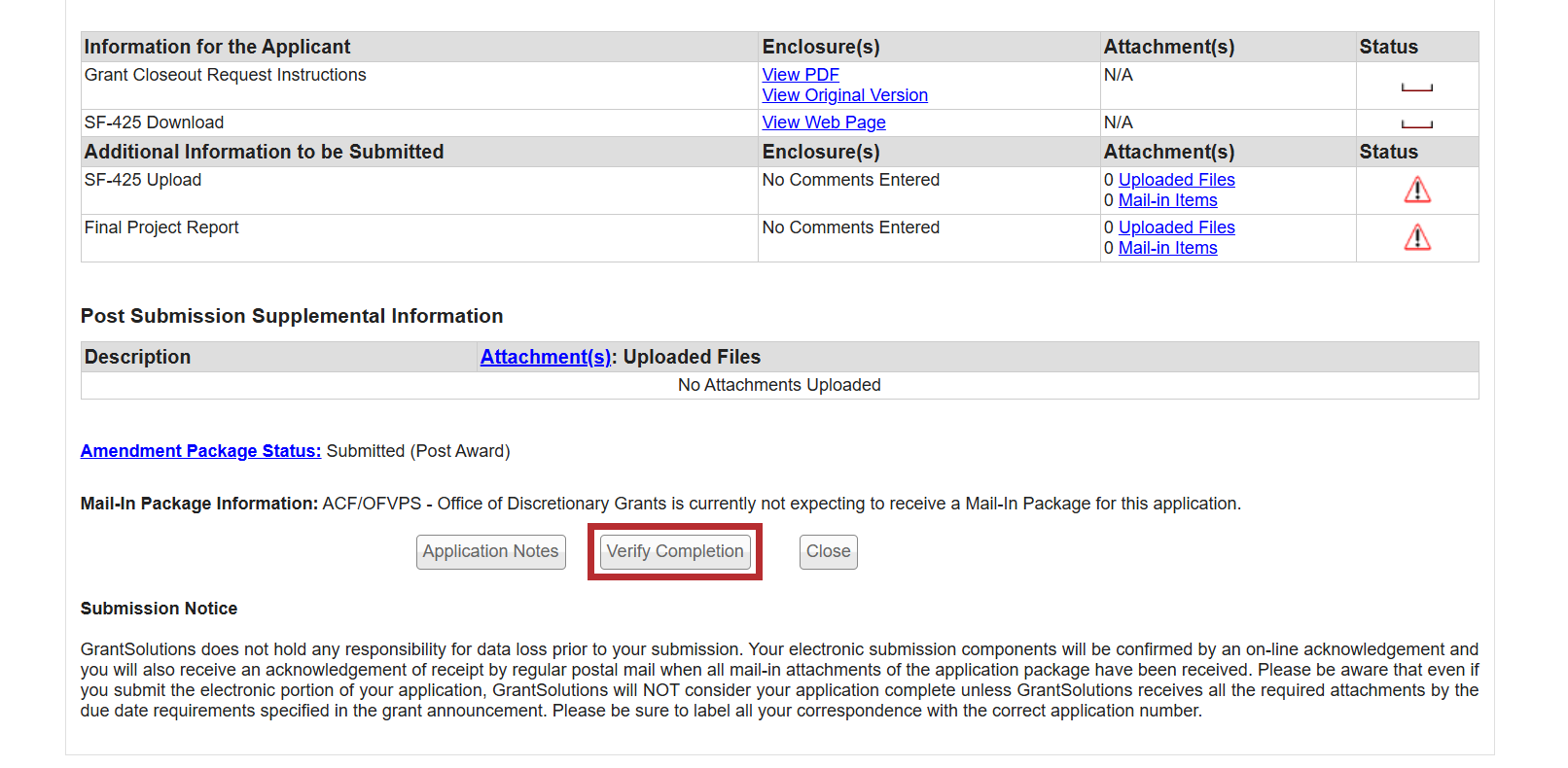
Task: Open View Original Version enclosure
Action: tap(844, 95)
